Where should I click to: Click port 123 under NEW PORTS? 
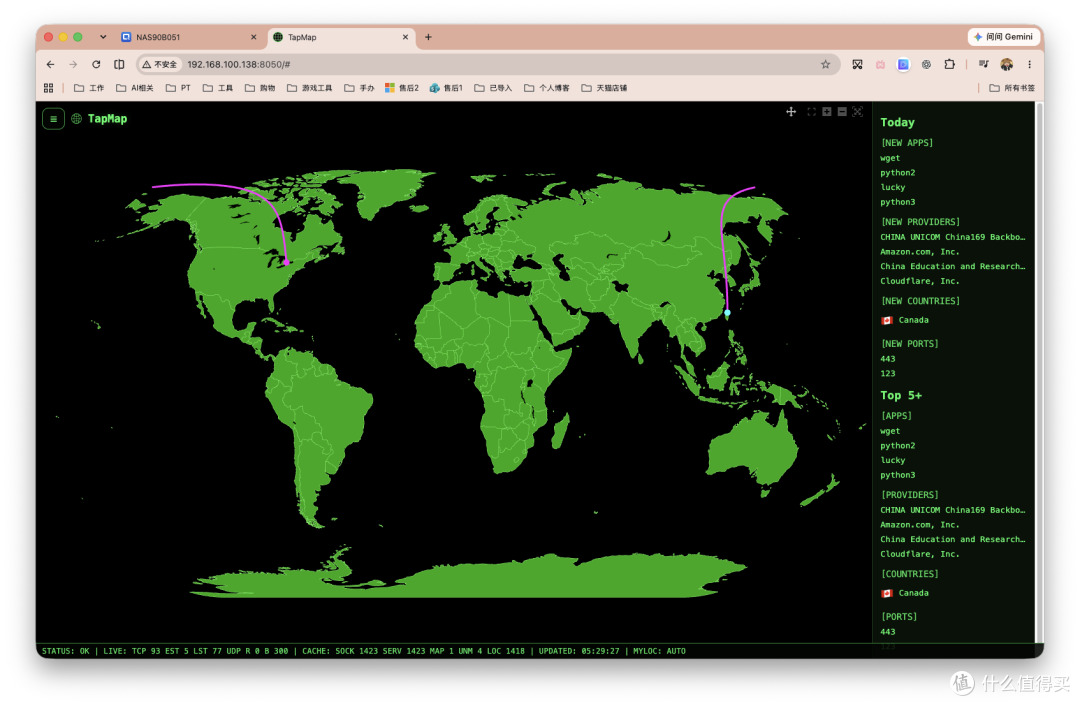(888, 373)
